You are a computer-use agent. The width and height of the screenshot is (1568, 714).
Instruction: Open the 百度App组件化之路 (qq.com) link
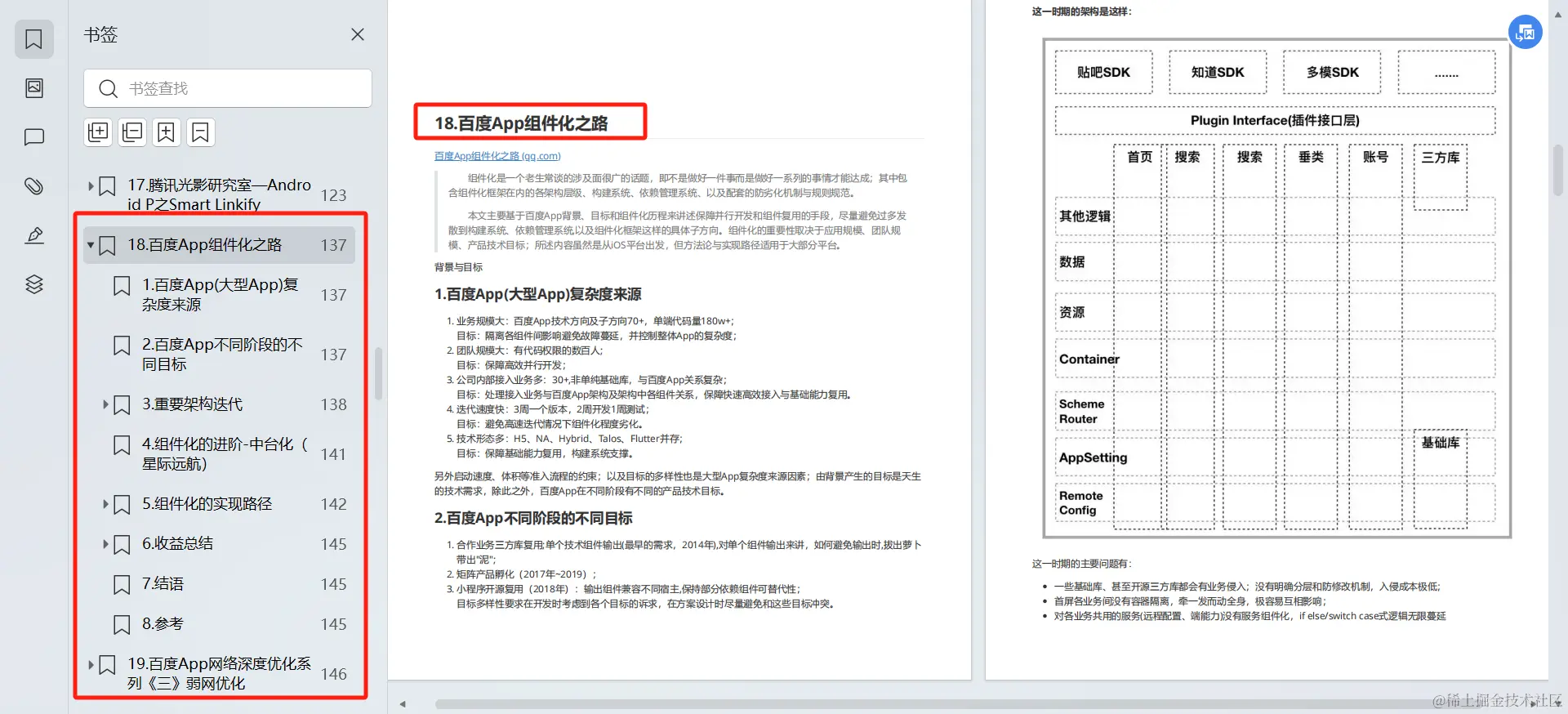tap(497, 156)
